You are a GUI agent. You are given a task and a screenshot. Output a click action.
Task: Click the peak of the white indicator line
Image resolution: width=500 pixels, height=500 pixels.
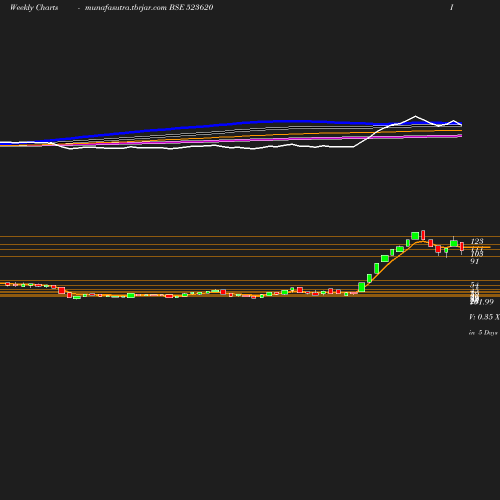click(415, 116)
